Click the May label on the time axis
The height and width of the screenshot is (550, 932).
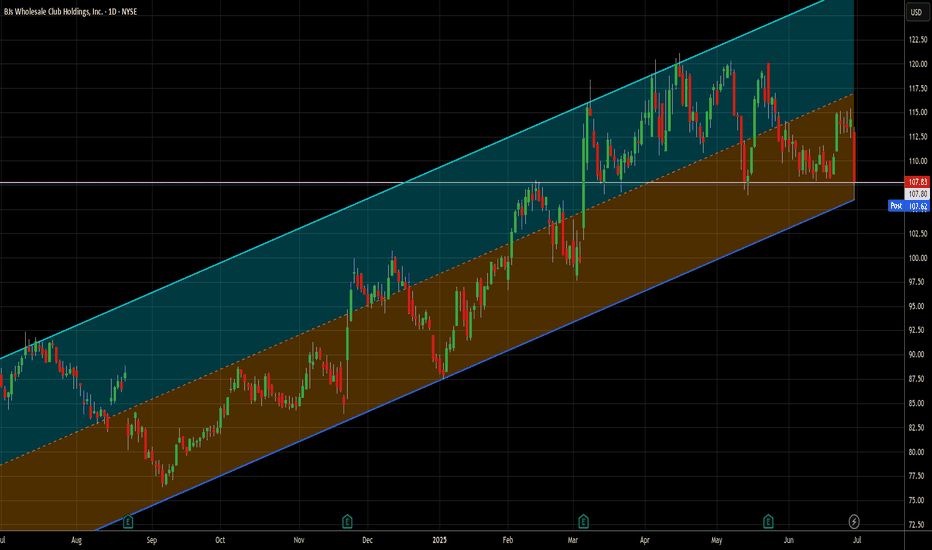[x=716, y=540]
